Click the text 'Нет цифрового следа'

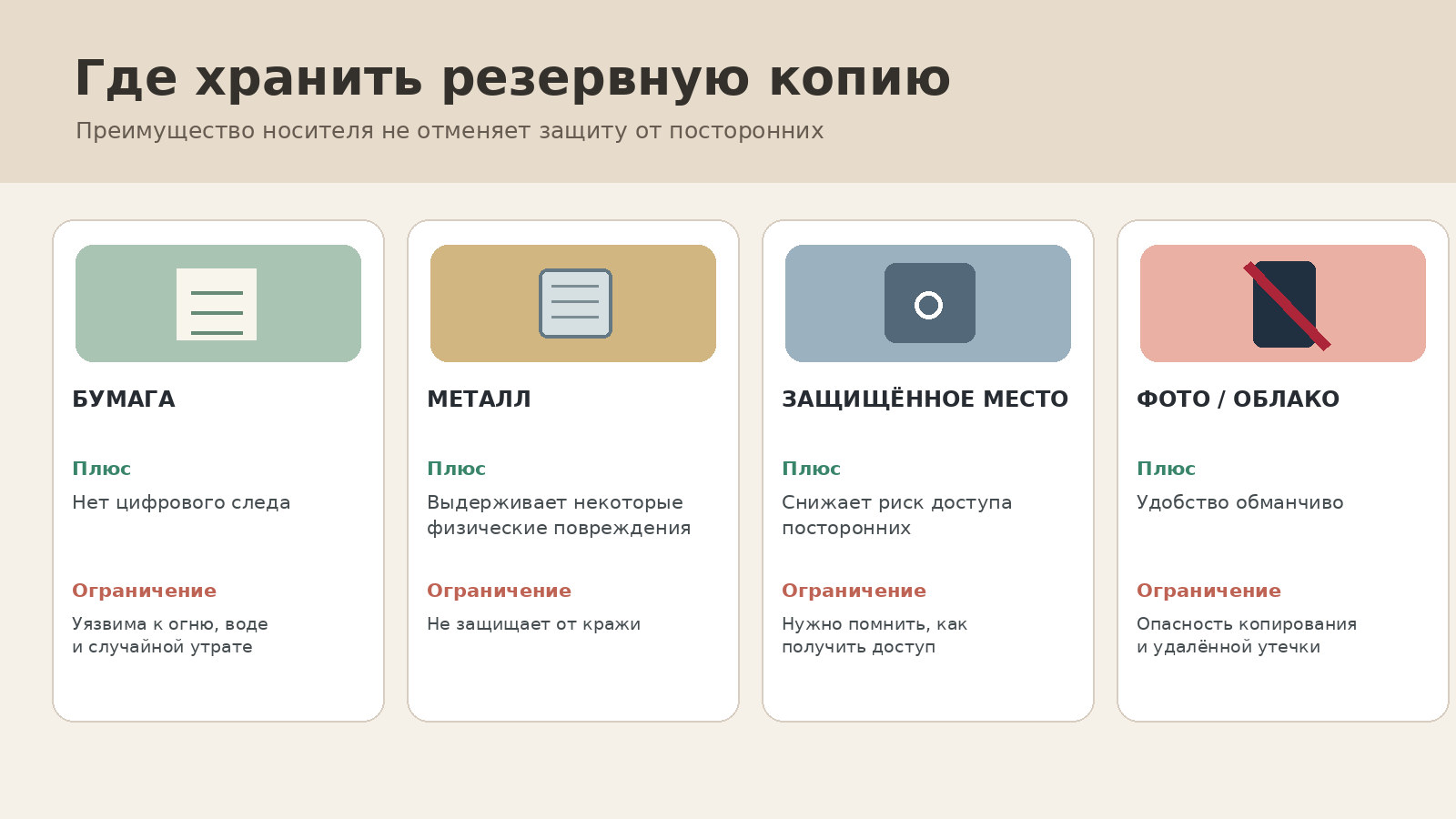[x=181, y=503]
